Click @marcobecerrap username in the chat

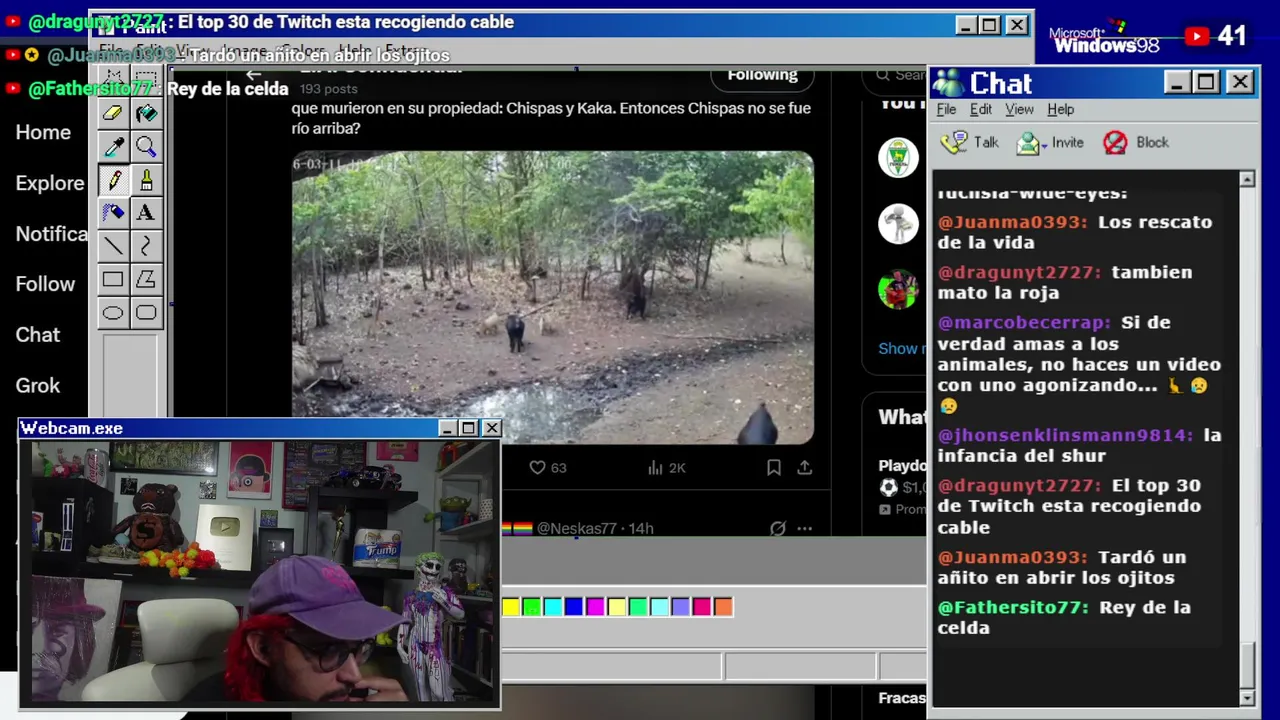[x=1024, y=323]
